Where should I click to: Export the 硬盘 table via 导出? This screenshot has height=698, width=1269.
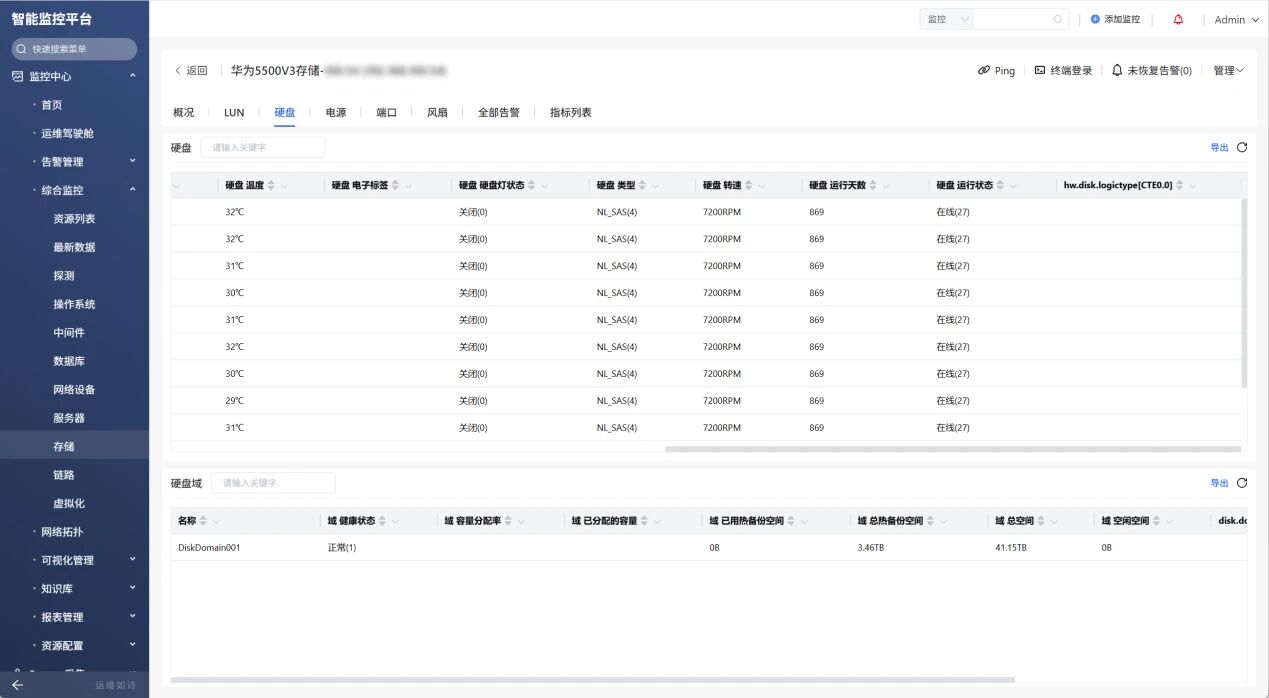click(x=1219, y=147)
